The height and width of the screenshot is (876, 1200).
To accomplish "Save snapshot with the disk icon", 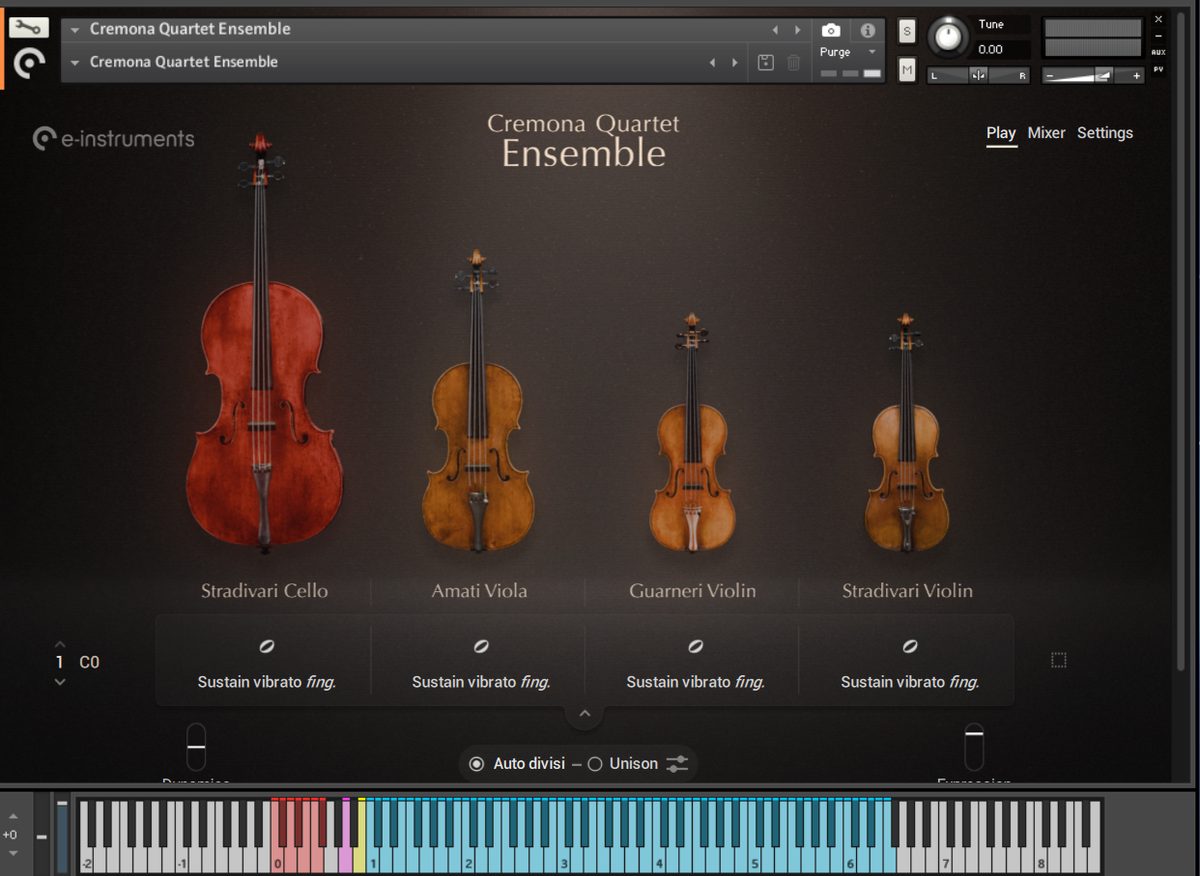I will [x=765, y=62].
